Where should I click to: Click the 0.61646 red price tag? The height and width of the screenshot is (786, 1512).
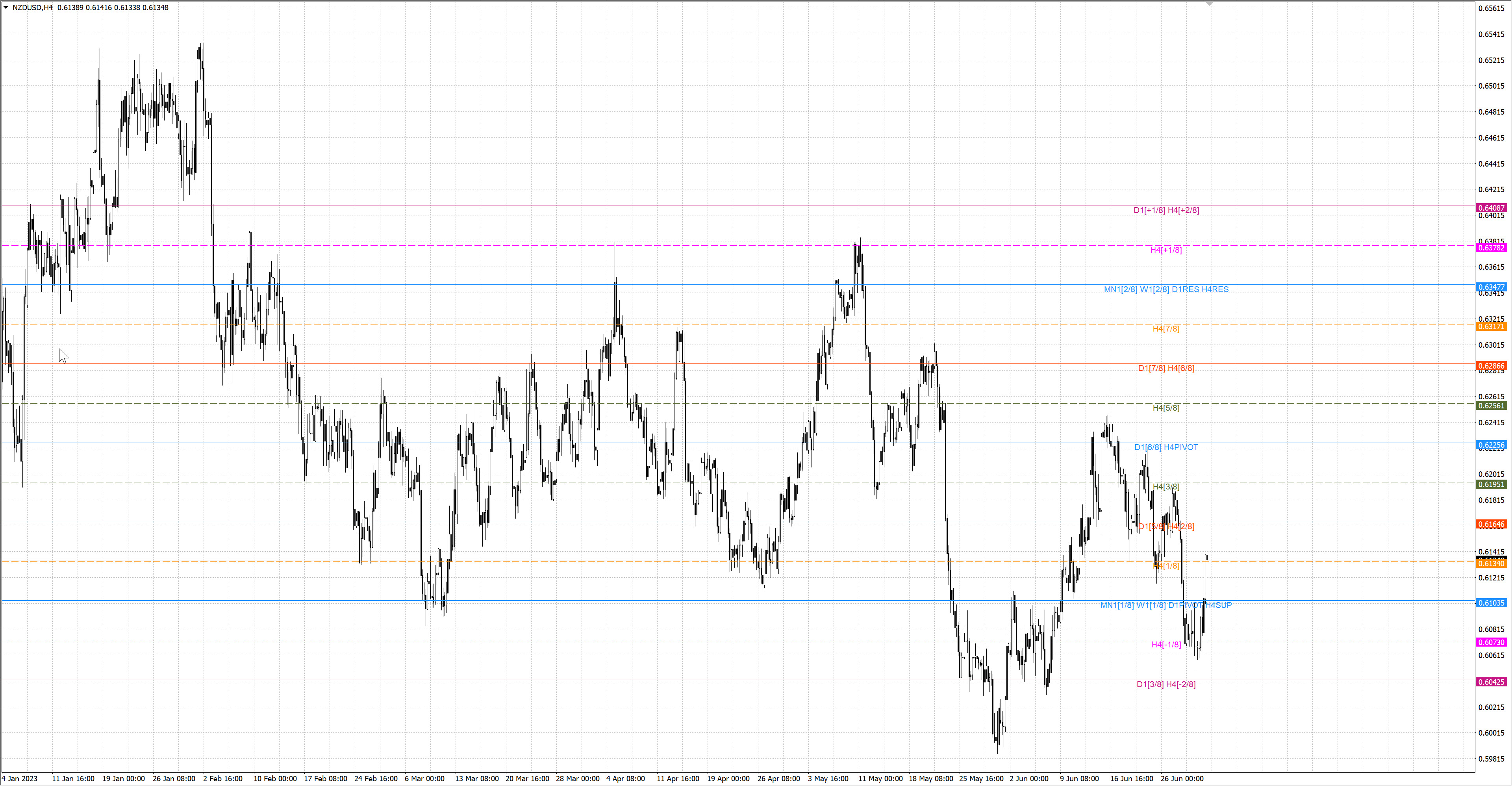[1492, 524]
